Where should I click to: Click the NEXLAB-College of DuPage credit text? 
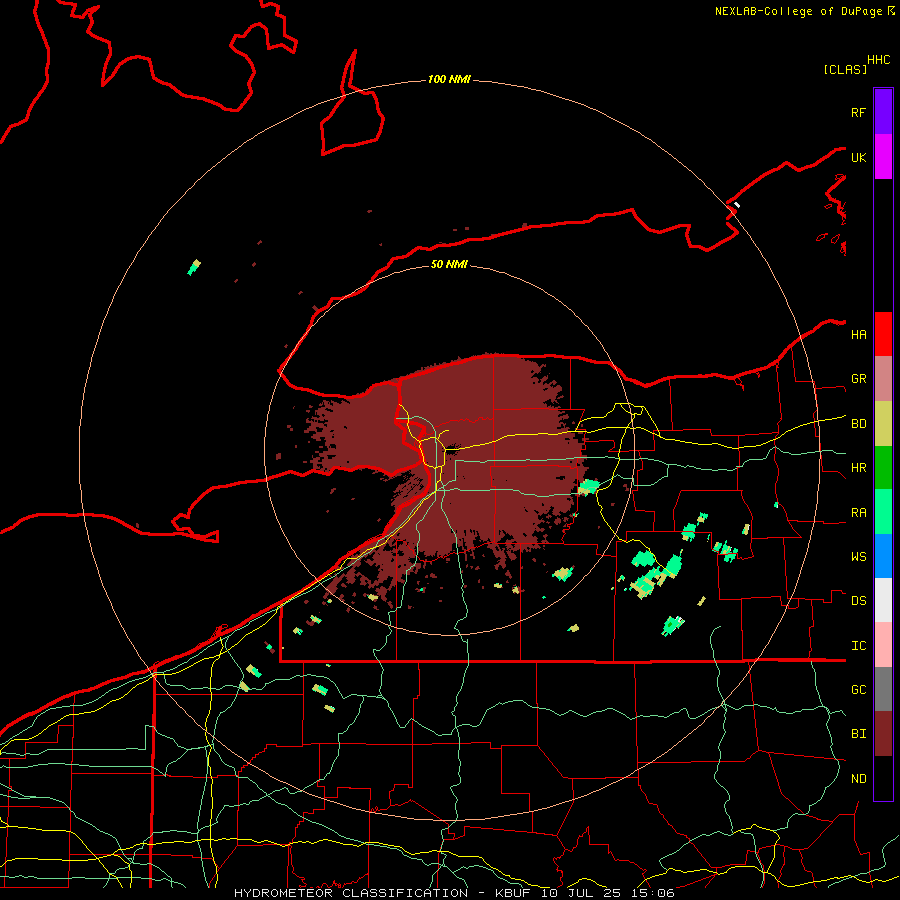[800, 11]
